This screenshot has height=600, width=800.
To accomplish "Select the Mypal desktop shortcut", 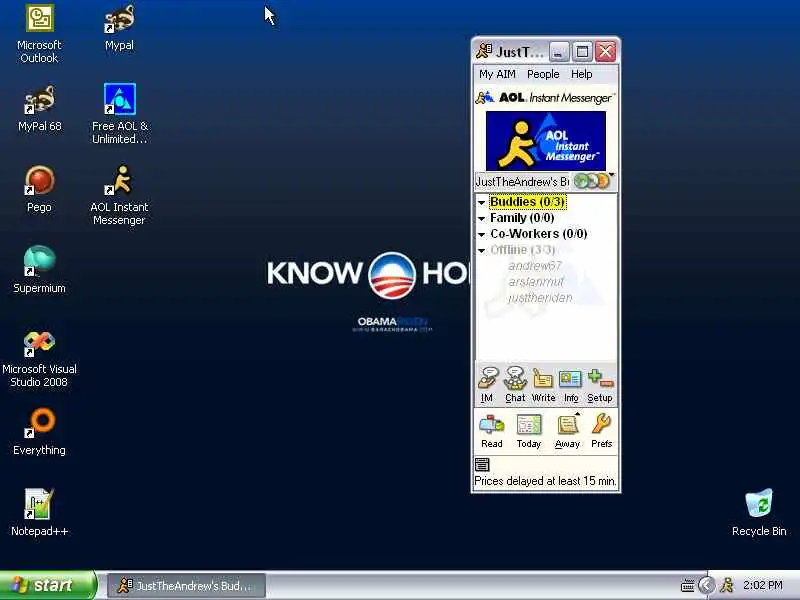I will click(119, 28).
